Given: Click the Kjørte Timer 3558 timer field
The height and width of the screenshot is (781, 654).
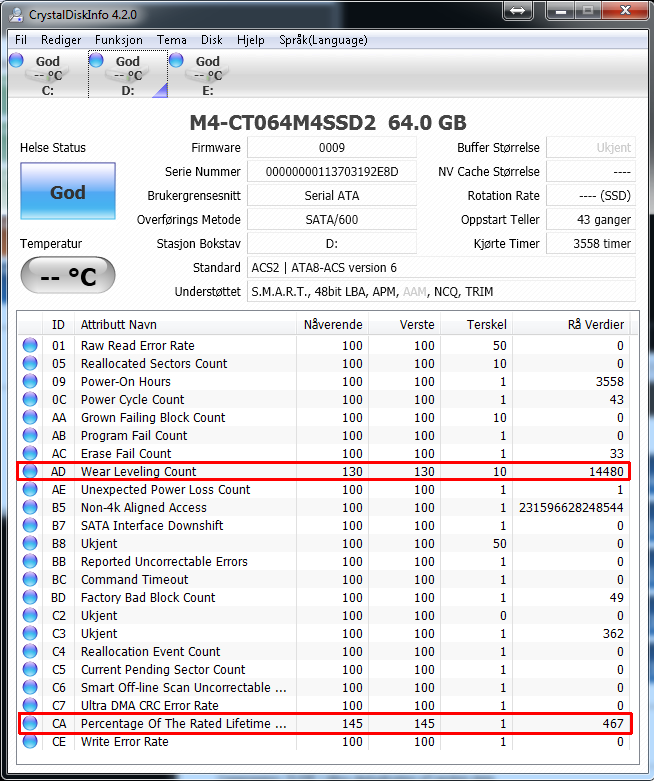Looking at the screenshot, I should 591,244.
